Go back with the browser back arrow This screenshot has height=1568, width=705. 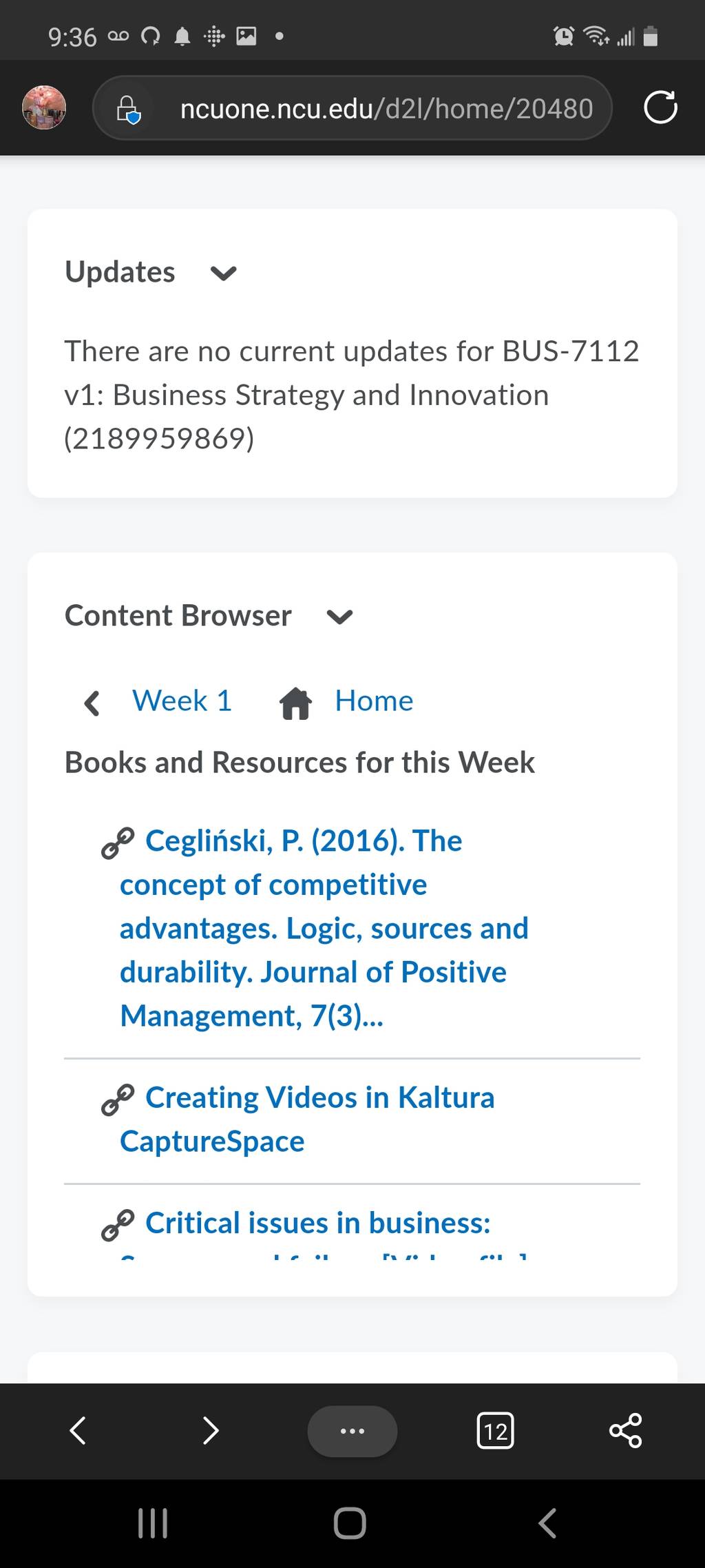(78, 1431)
